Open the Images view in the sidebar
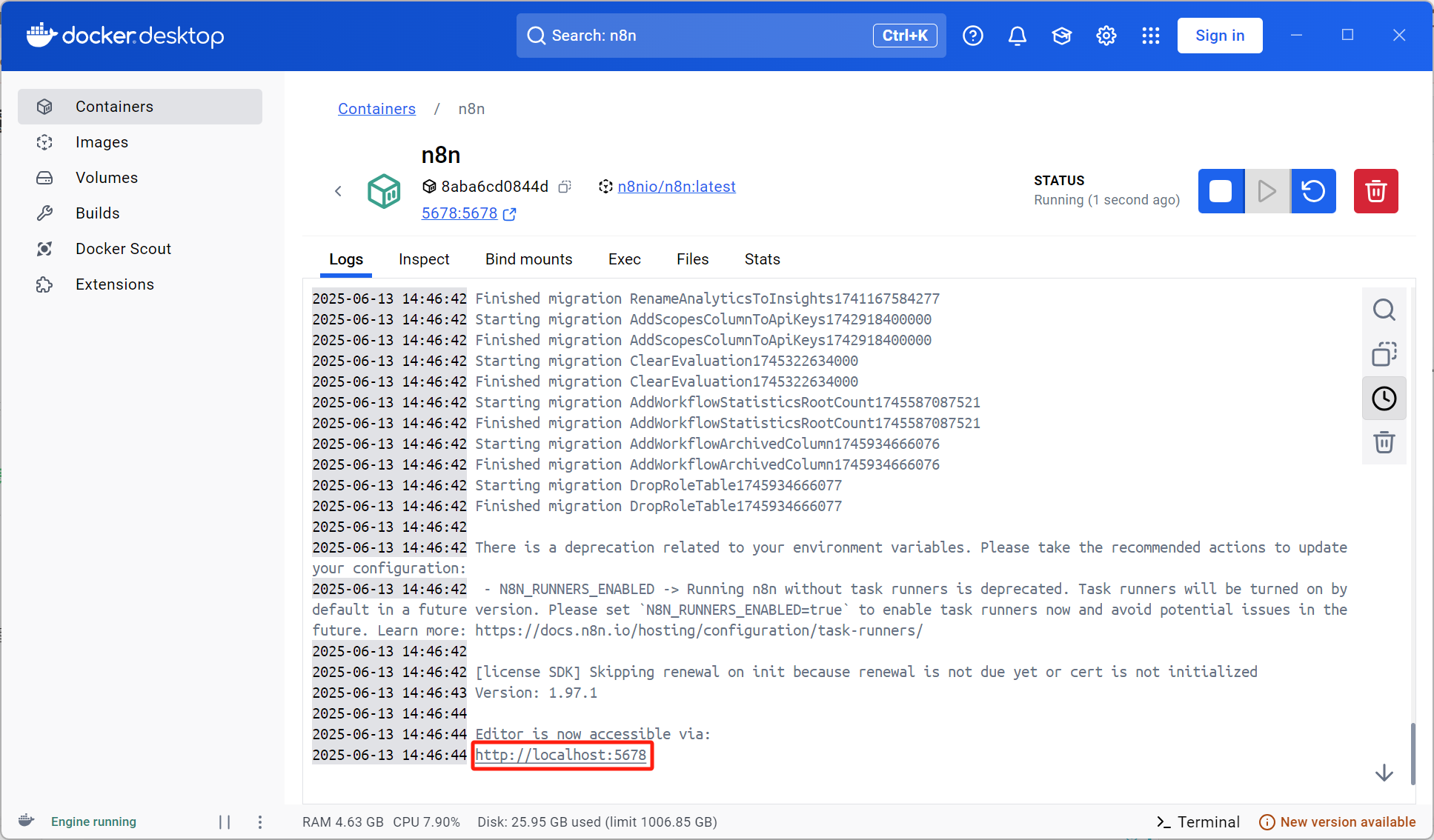Screen dimensions: 1434x840 [x=140, y=142]
